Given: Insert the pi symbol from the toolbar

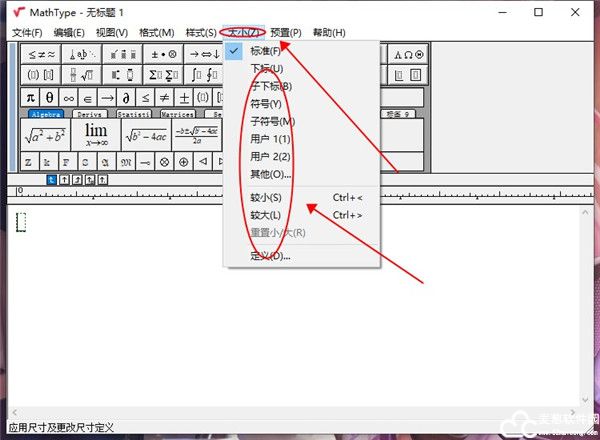Looking at the screenshot, I should pos(31,97).
